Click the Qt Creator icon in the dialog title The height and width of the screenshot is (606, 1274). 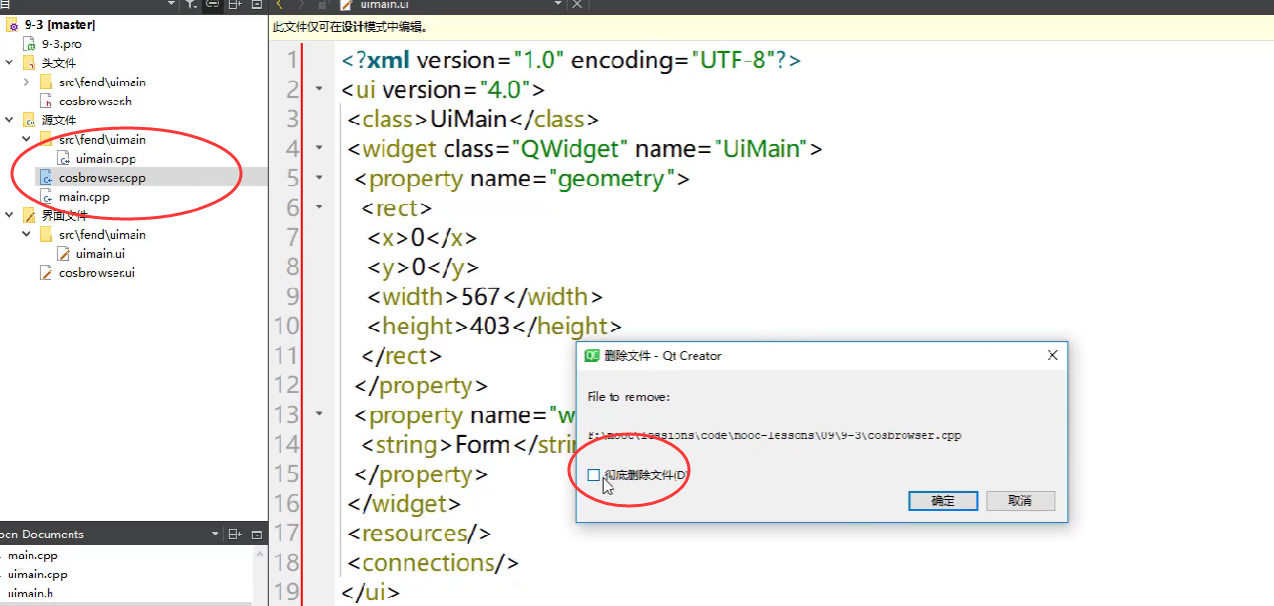(x=592, y=355)
